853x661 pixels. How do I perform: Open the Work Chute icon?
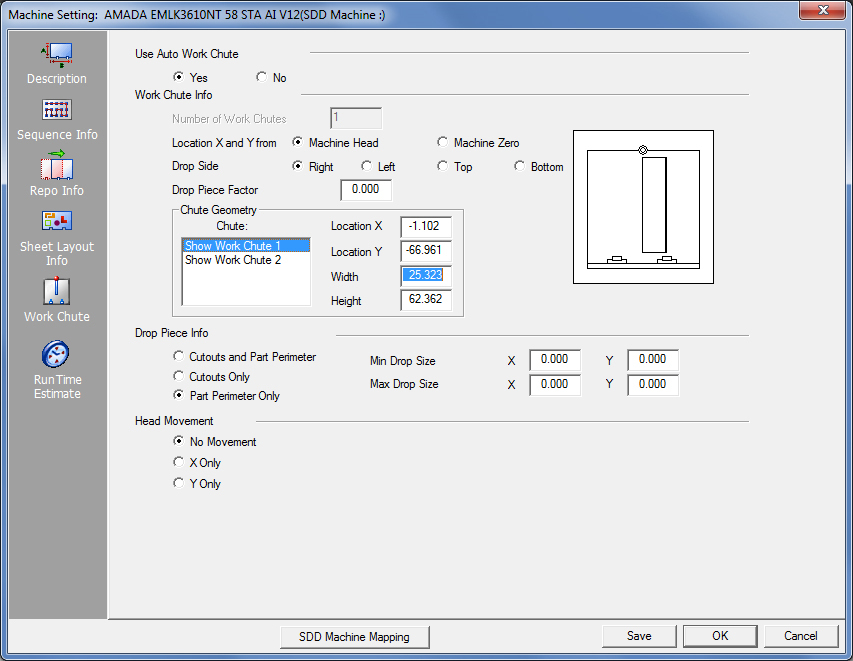point(57,291)
